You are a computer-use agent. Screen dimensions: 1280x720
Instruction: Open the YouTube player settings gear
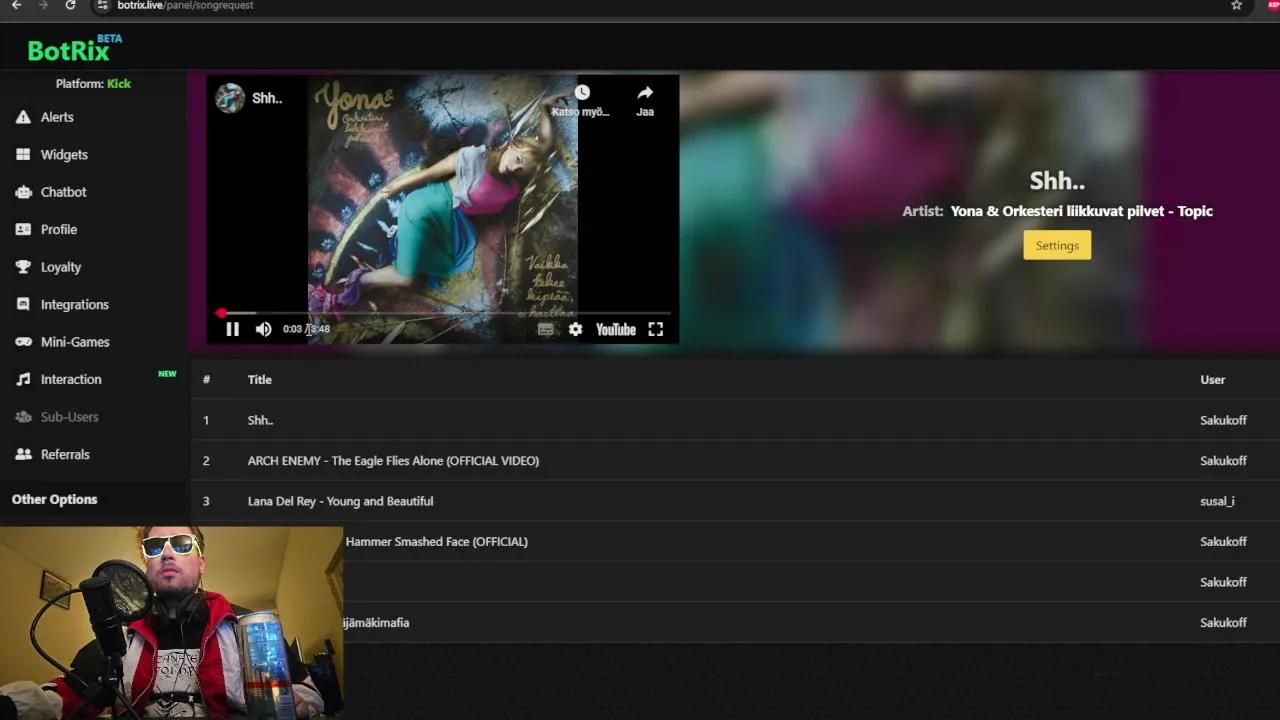tap(575, 329)
